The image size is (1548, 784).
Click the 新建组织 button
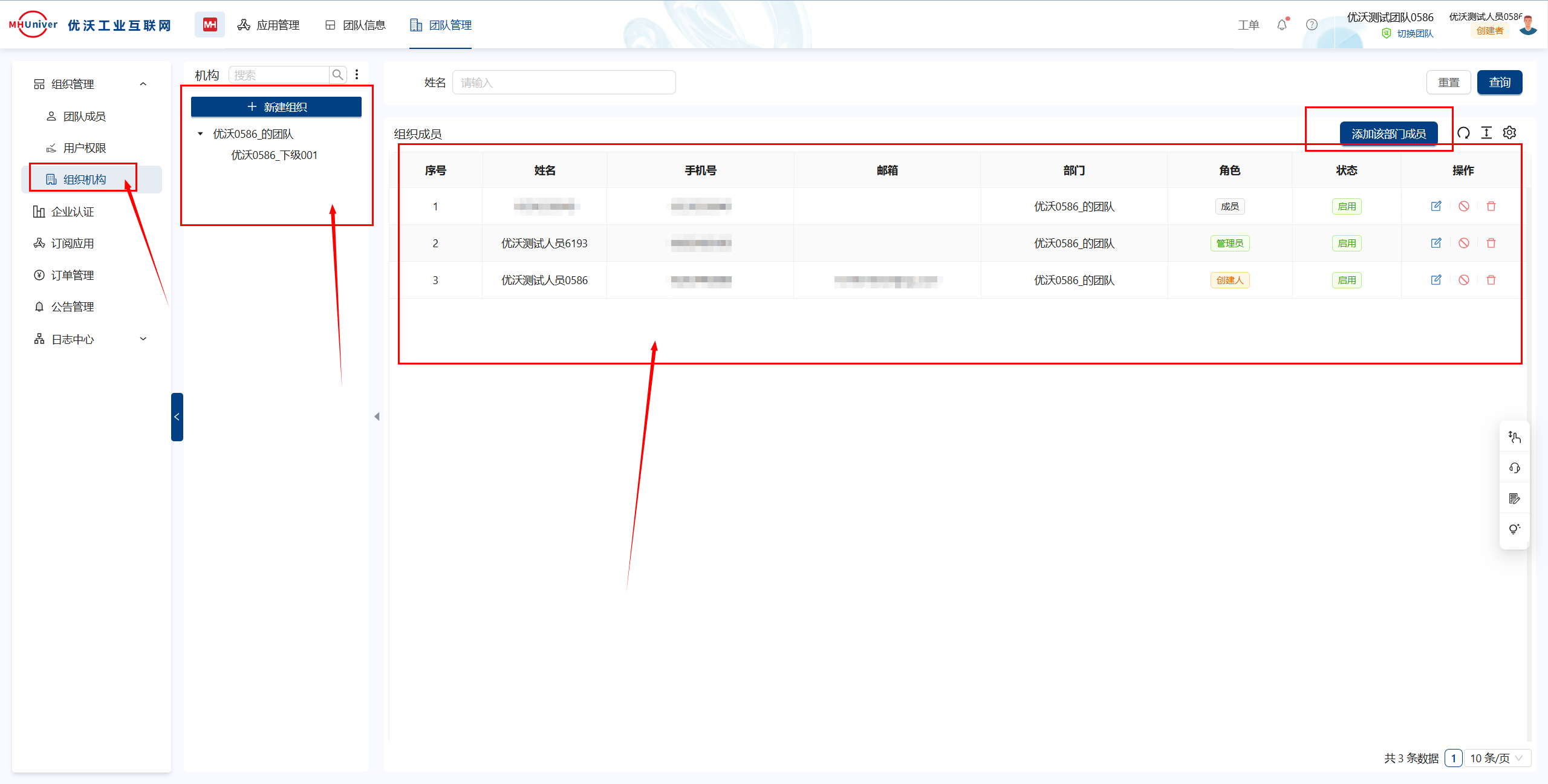276,107
